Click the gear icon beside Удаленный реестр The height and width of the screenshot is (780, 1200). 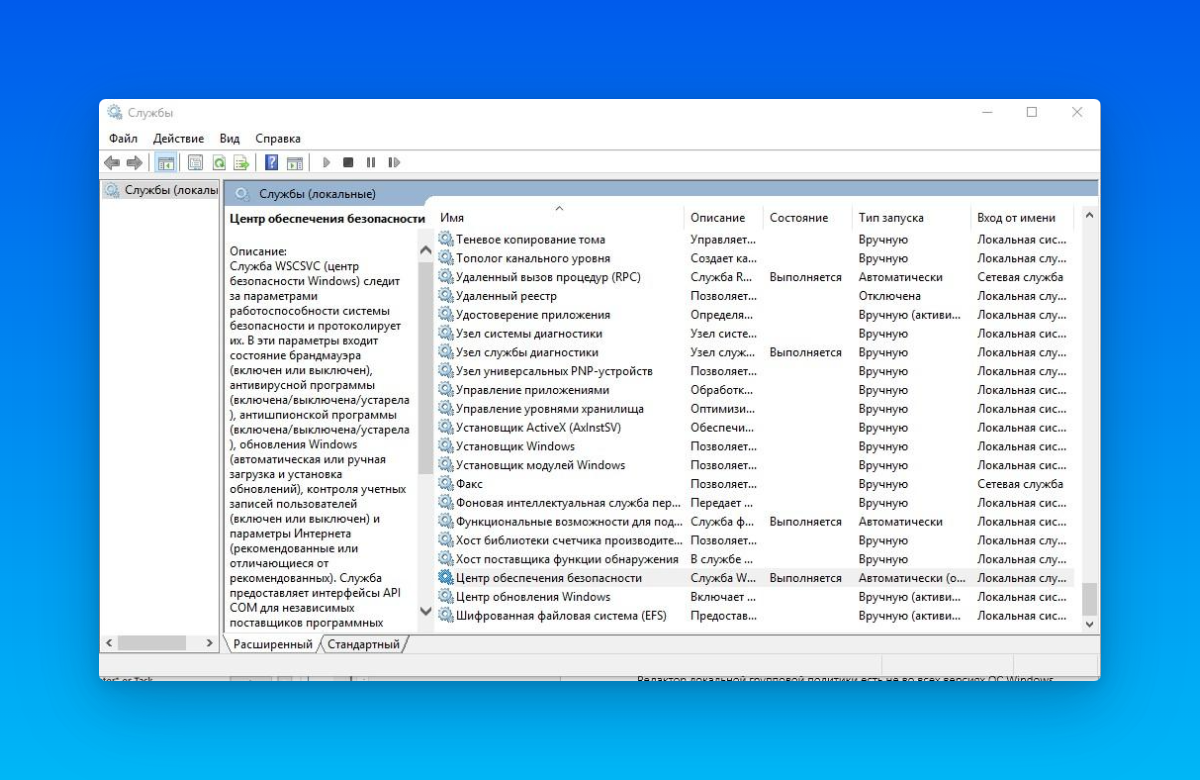pos(446,296)
